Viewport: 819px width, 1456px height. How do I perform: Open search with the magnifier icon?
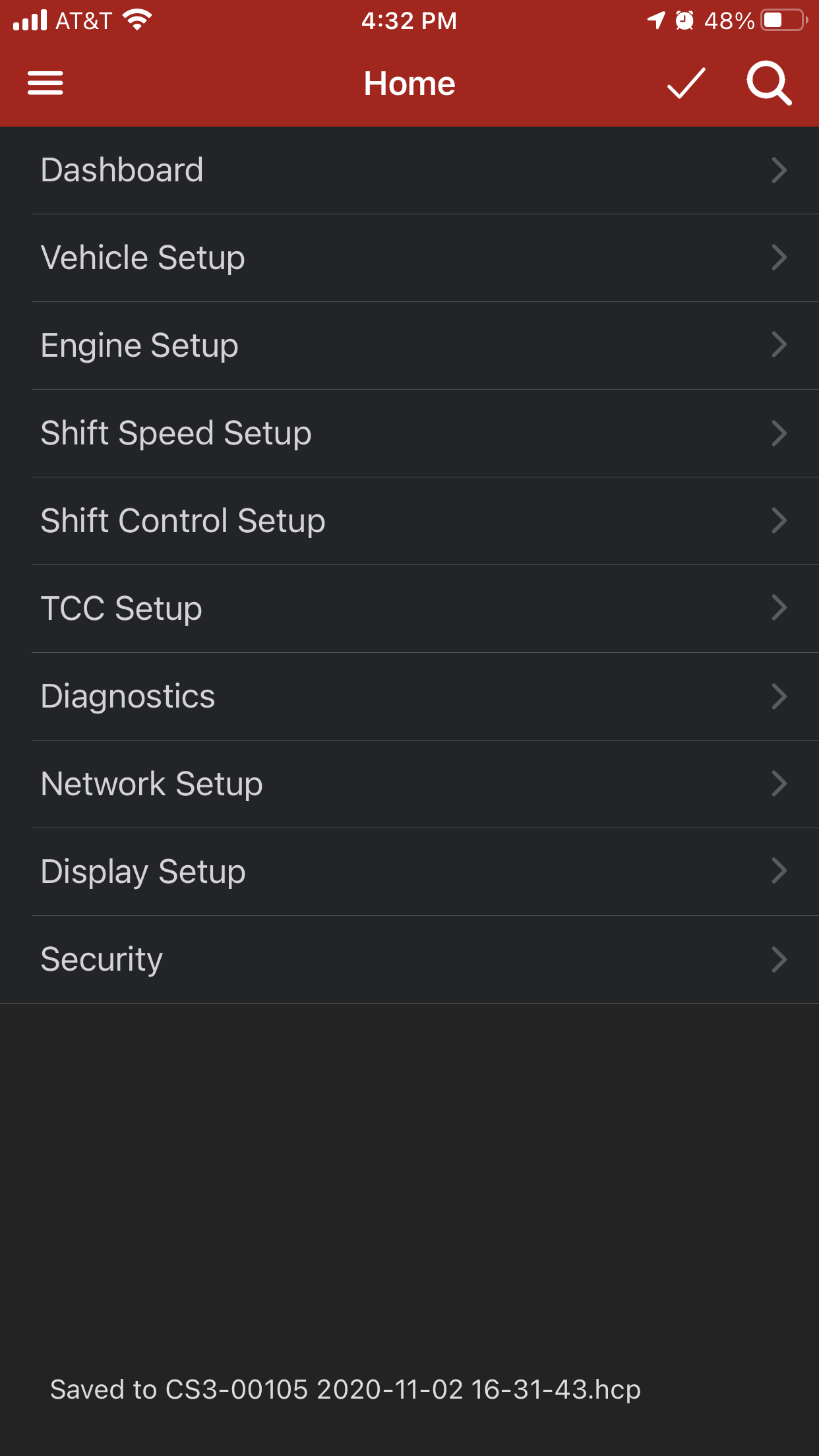(768, 84)
